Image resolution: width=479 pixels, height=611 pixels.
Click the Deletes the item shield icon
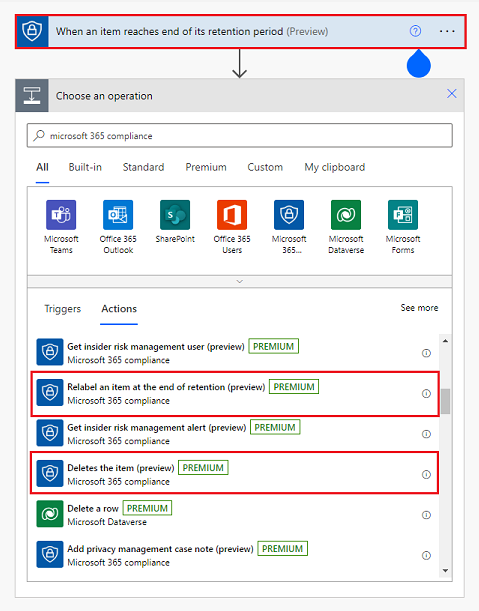50,473
